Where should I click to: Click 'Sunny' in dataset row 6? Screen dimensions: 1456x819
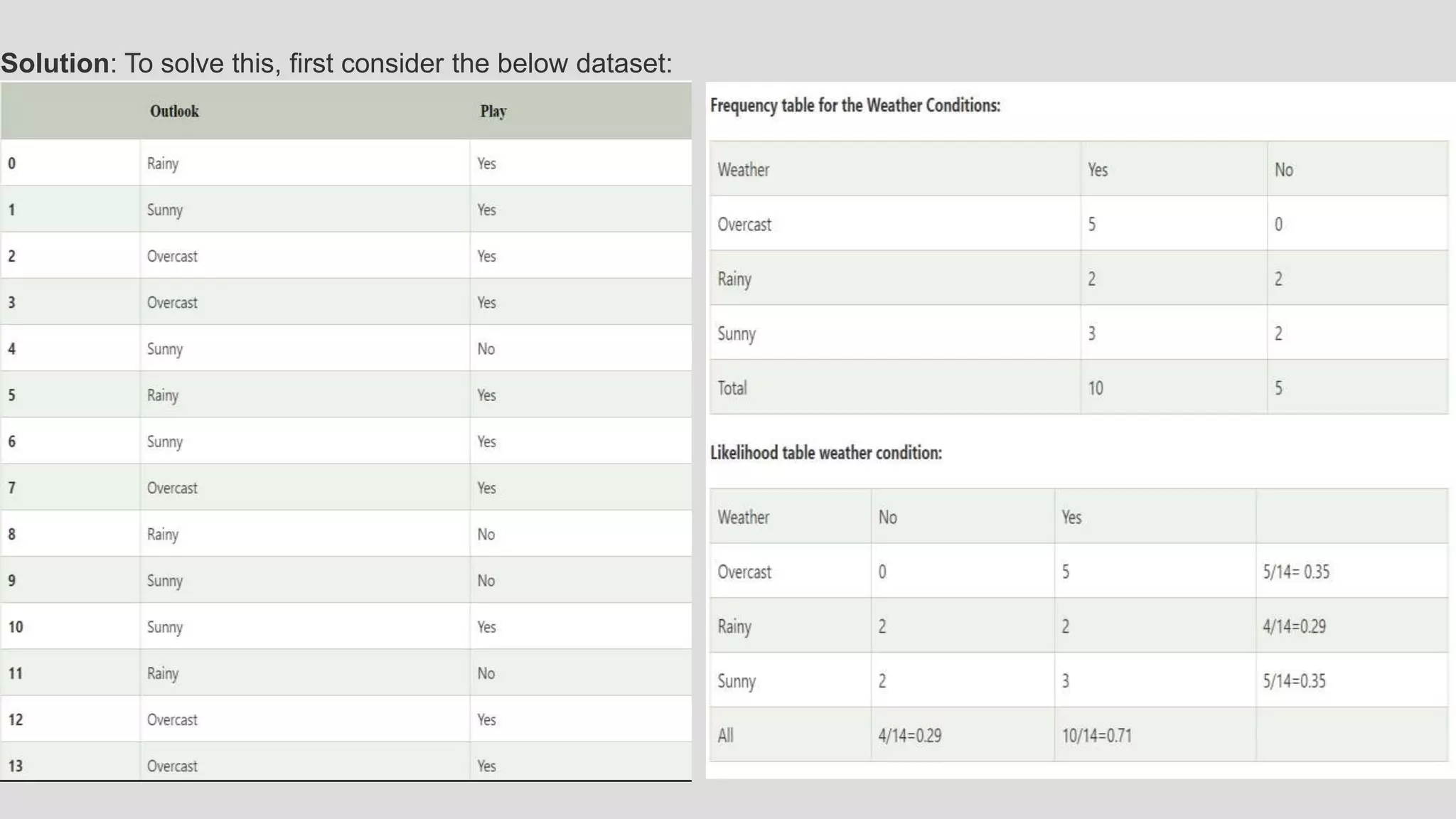165,441
